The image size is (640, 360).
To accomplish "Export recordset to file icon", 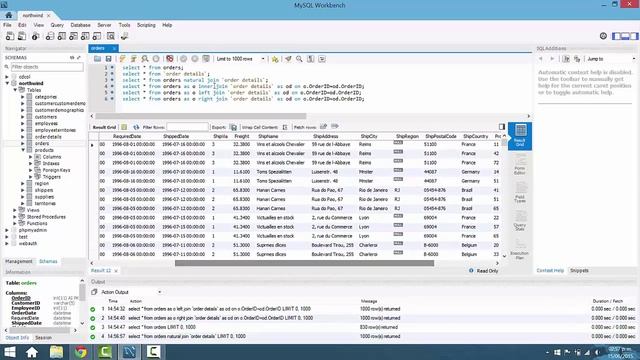I will click(233, 127).
